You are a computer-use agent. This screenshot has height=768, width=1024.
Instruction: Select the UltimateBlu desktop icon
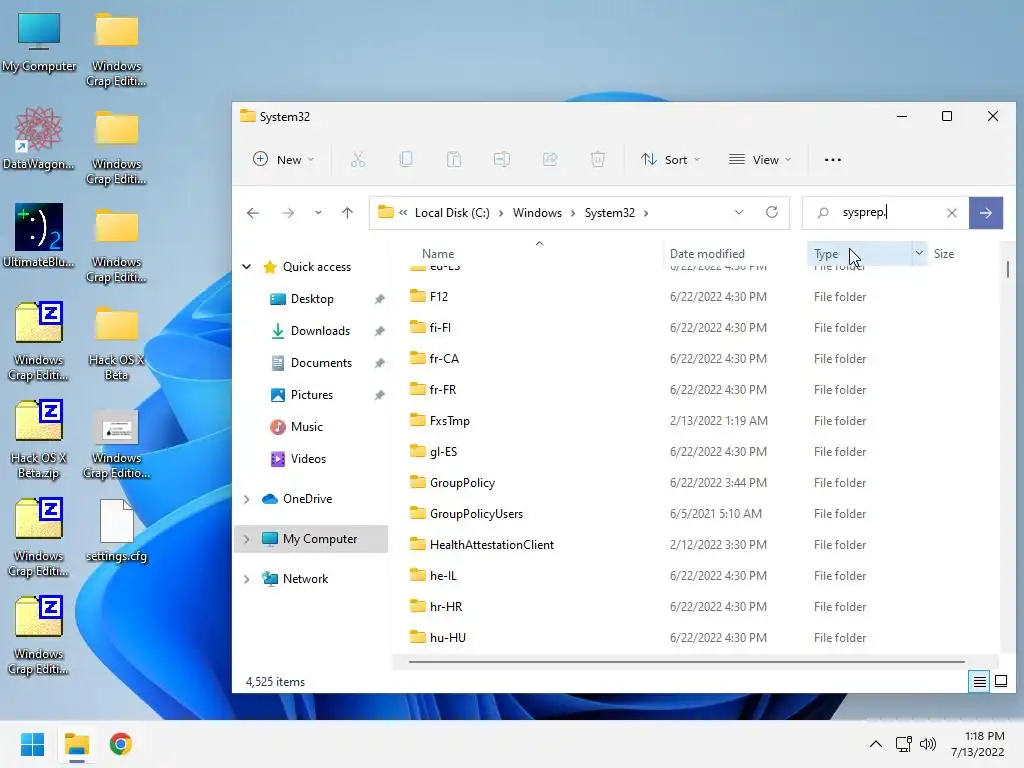[39, 236]
